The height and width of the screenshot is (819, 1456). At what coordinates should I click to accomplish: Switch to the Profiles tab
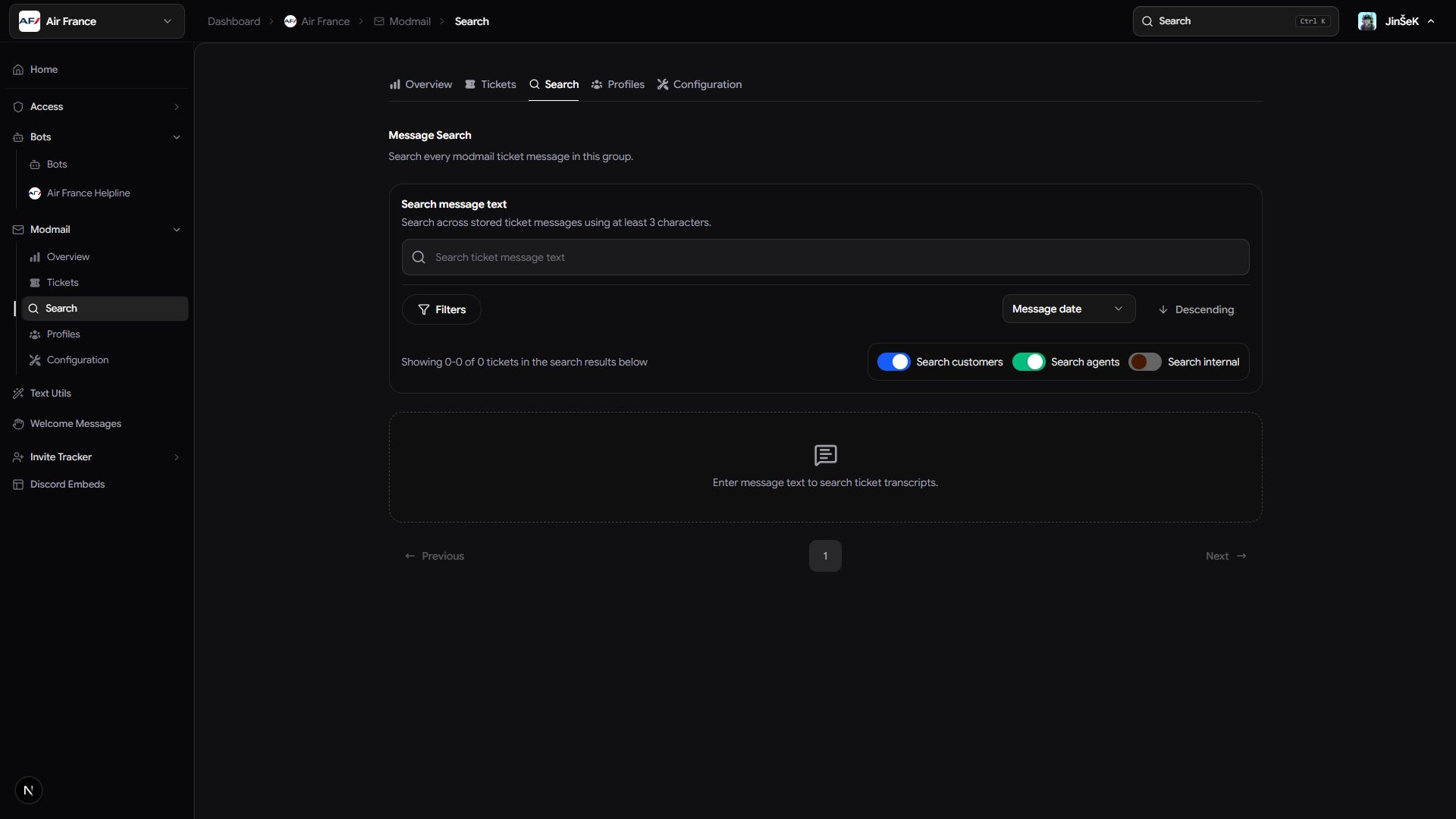pos(618,84)
